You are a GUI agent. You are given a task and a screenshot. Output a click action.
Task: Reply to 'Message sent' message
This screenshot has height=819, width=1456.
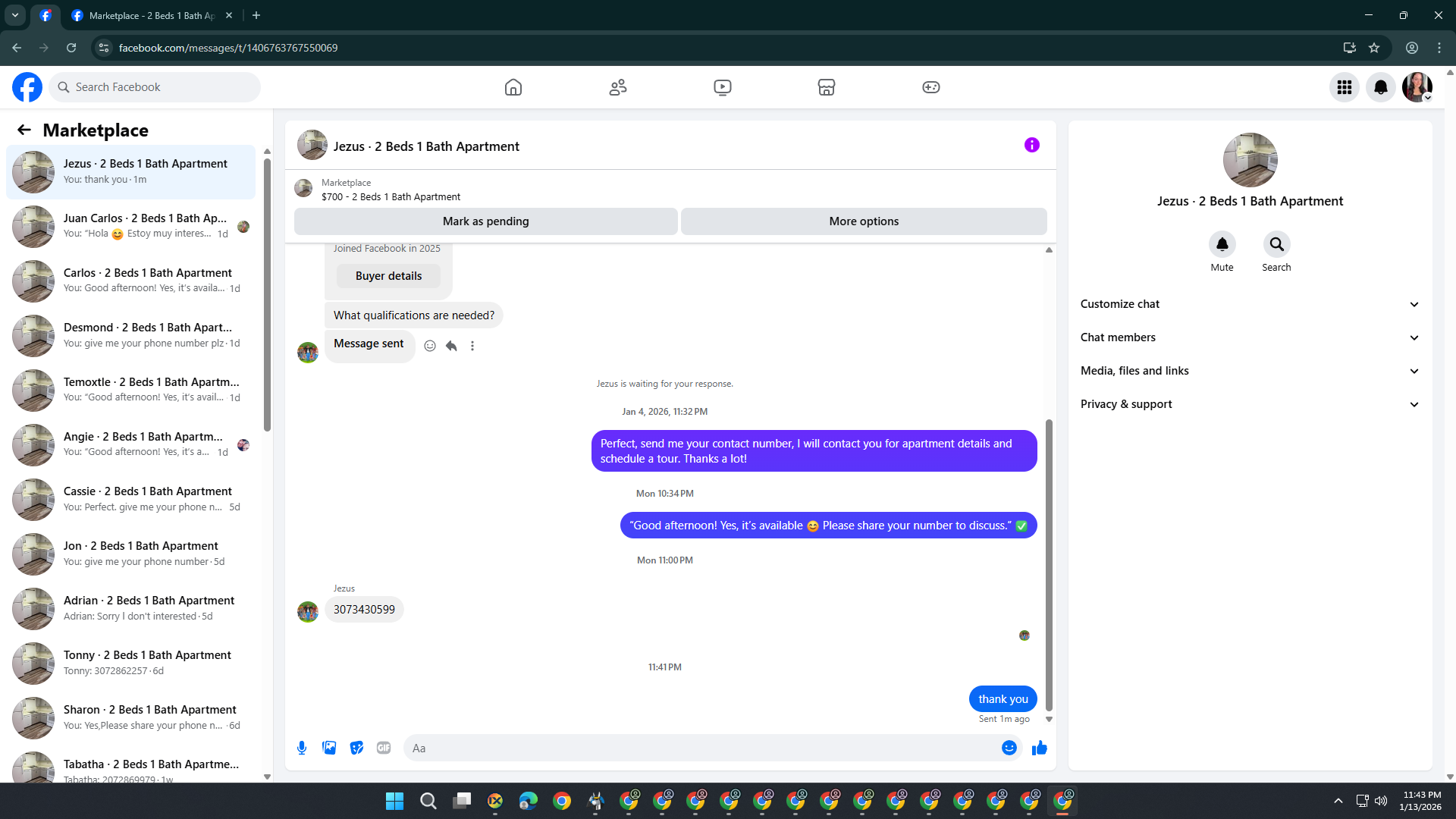(x=451, y=346)
